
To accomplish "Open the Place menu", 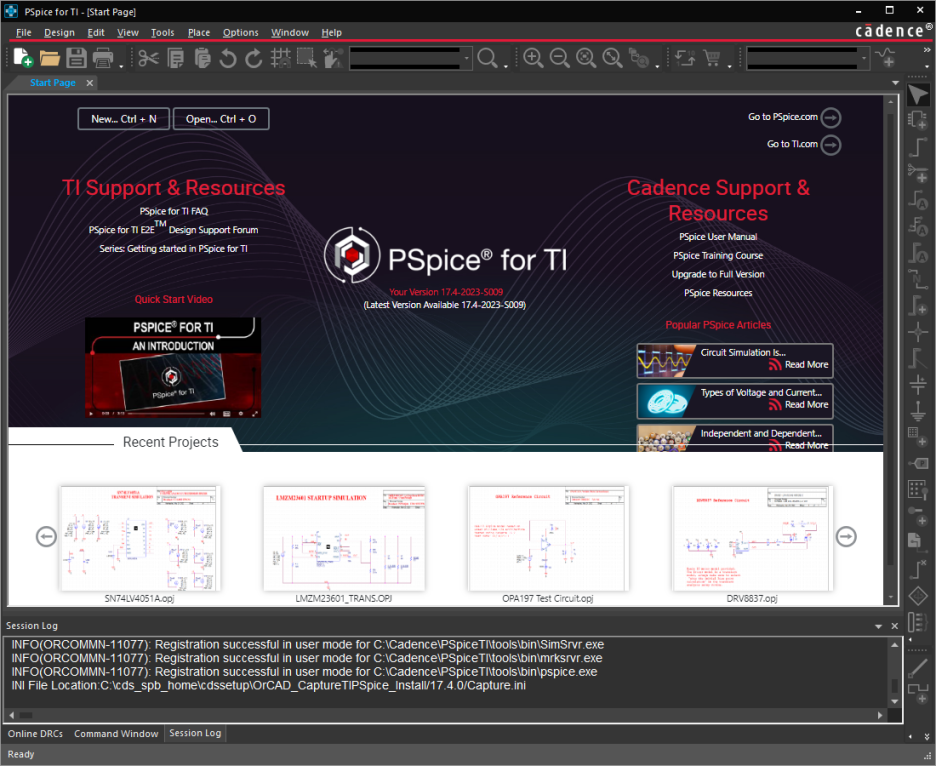I will click(199, 32).
